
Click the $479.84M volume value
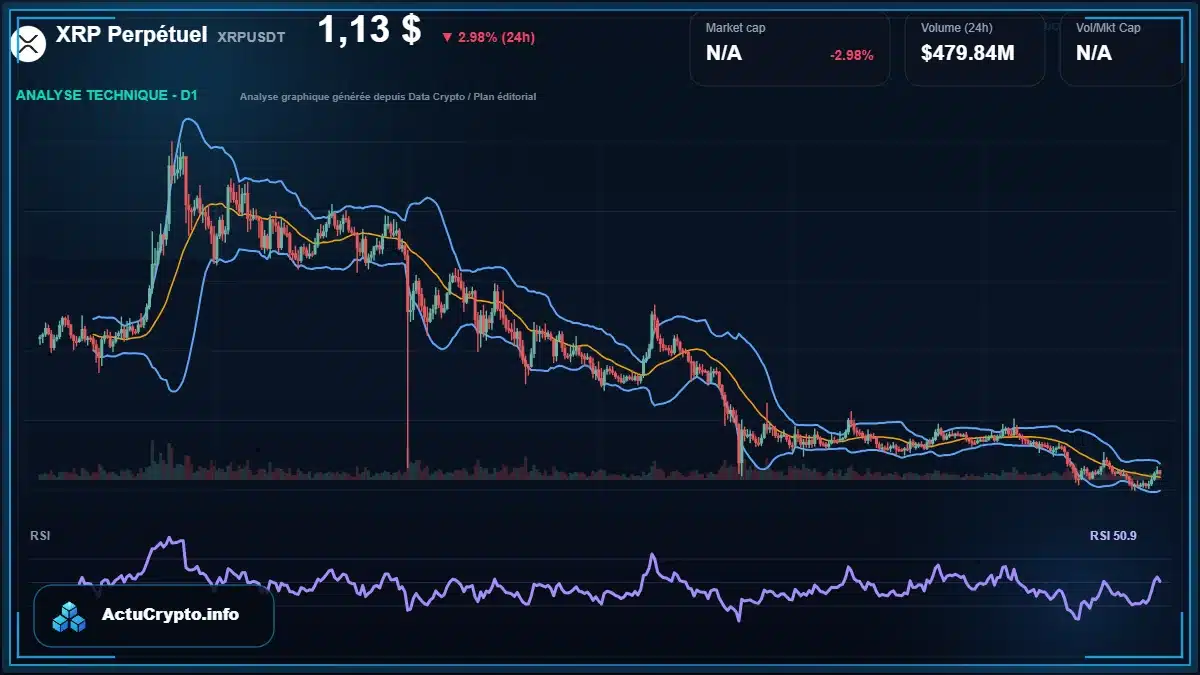pos(967,53)
